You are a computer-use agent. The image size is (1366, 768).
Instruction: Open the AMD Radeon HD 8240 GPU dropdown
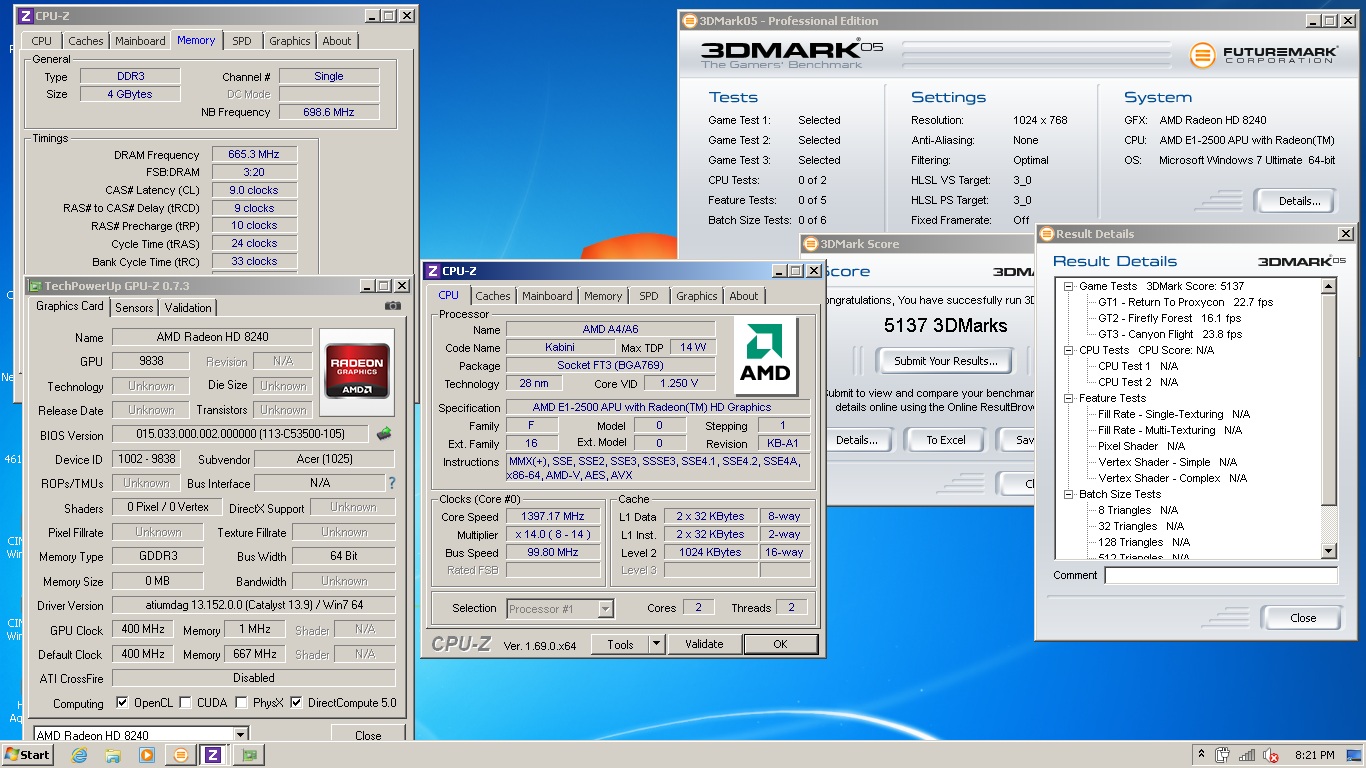240,735
